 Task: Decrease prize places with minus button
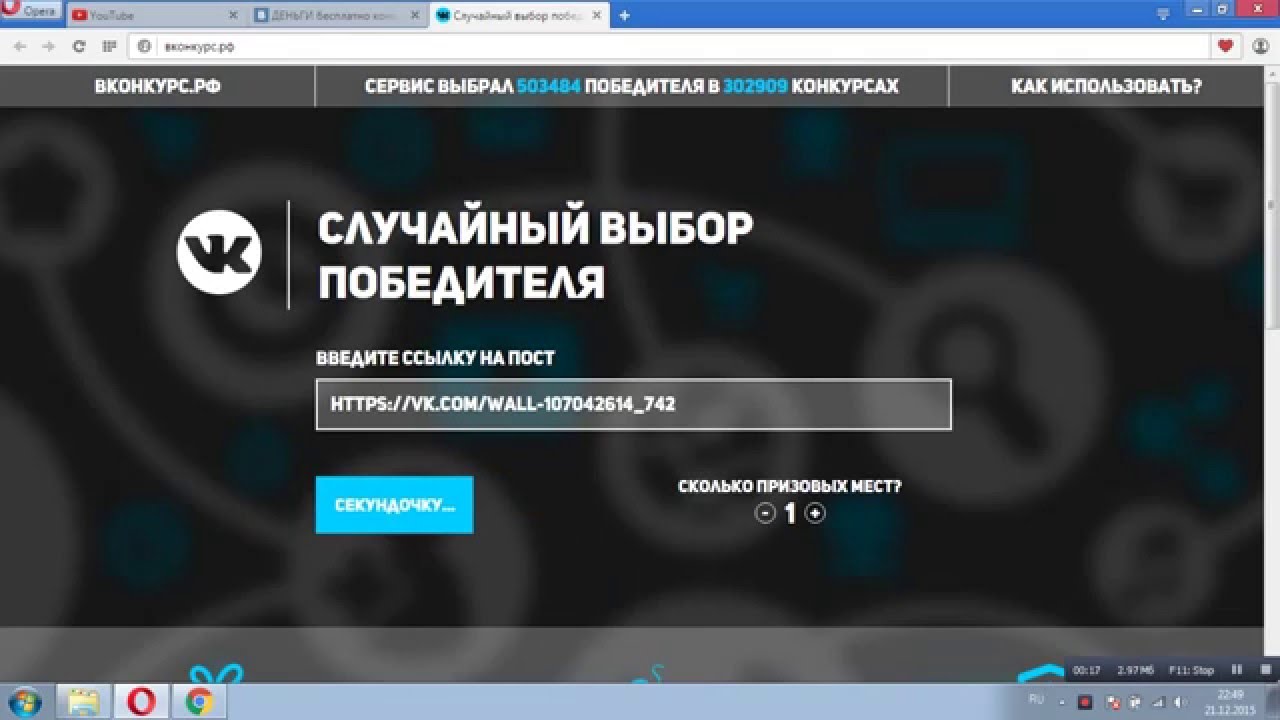click(765, 513)
